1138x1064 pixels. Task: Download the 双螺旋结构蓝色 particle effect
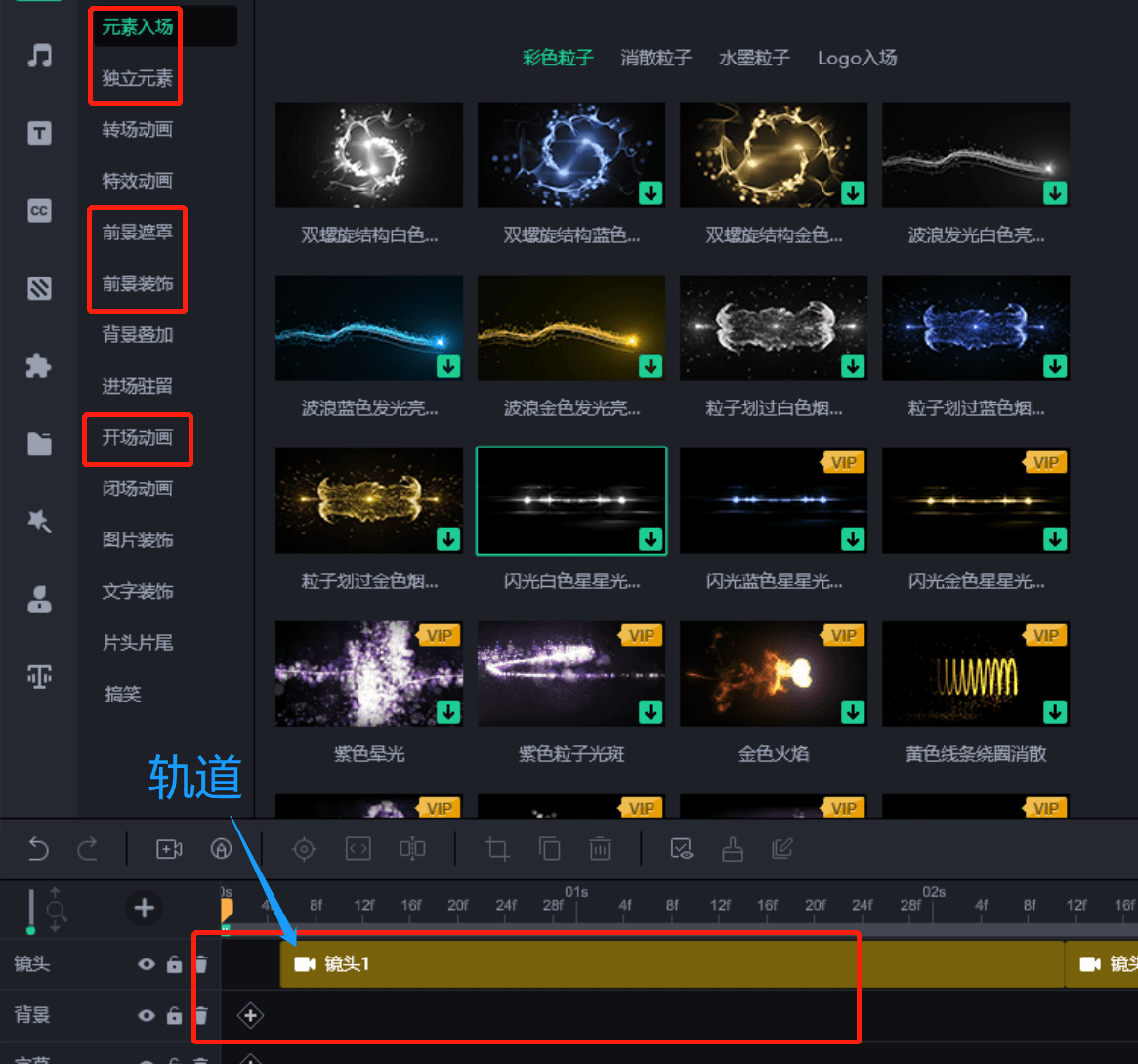[x=651, y=193]
